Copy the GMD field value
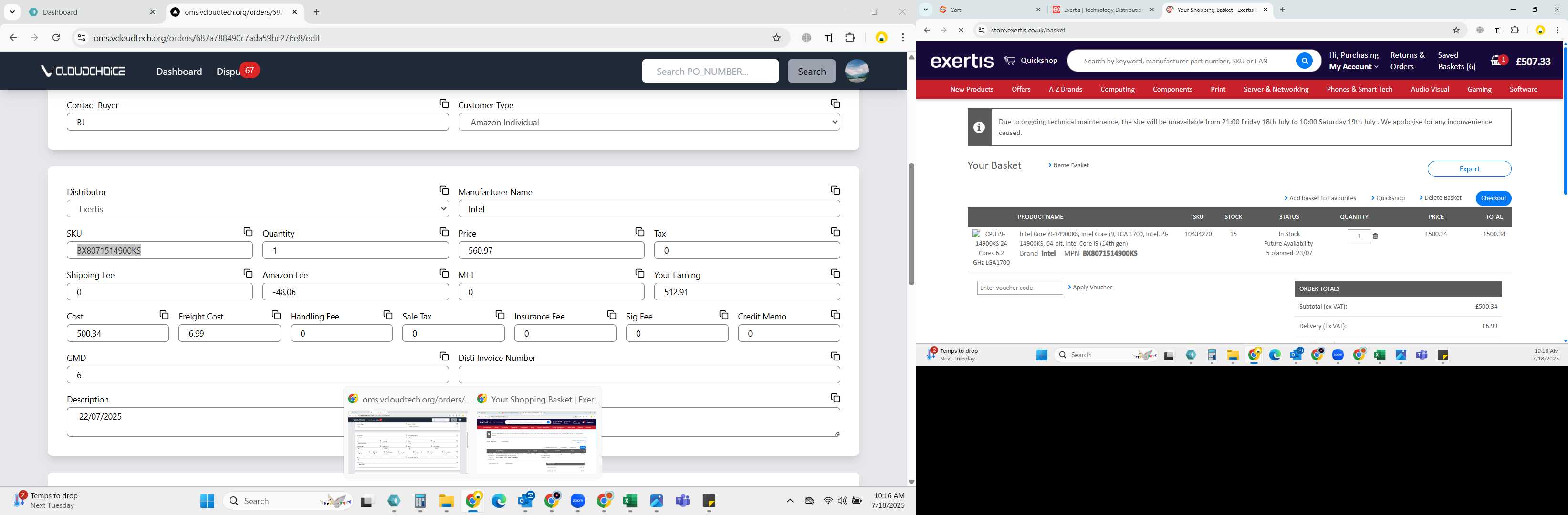Viewport: 1568px width, 515px height. coord(444,356)
